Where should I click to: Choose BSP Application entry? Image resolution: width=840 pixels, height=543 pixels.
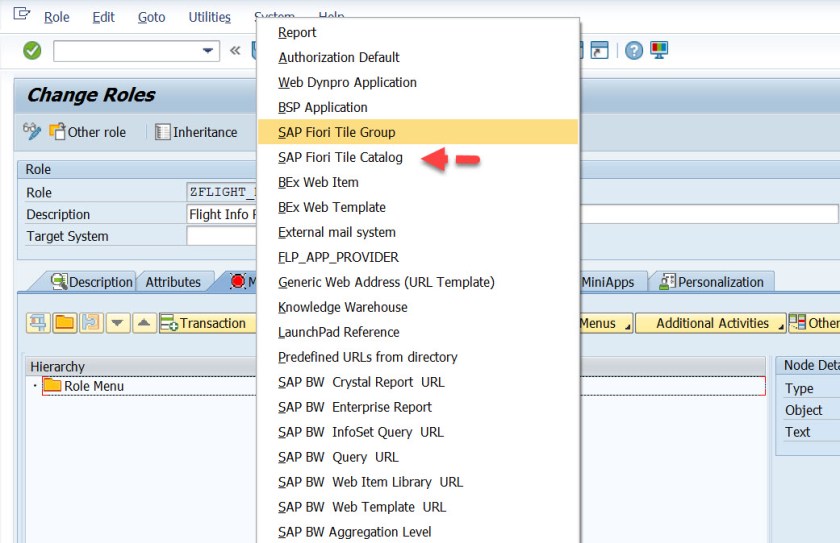(418, 107)
